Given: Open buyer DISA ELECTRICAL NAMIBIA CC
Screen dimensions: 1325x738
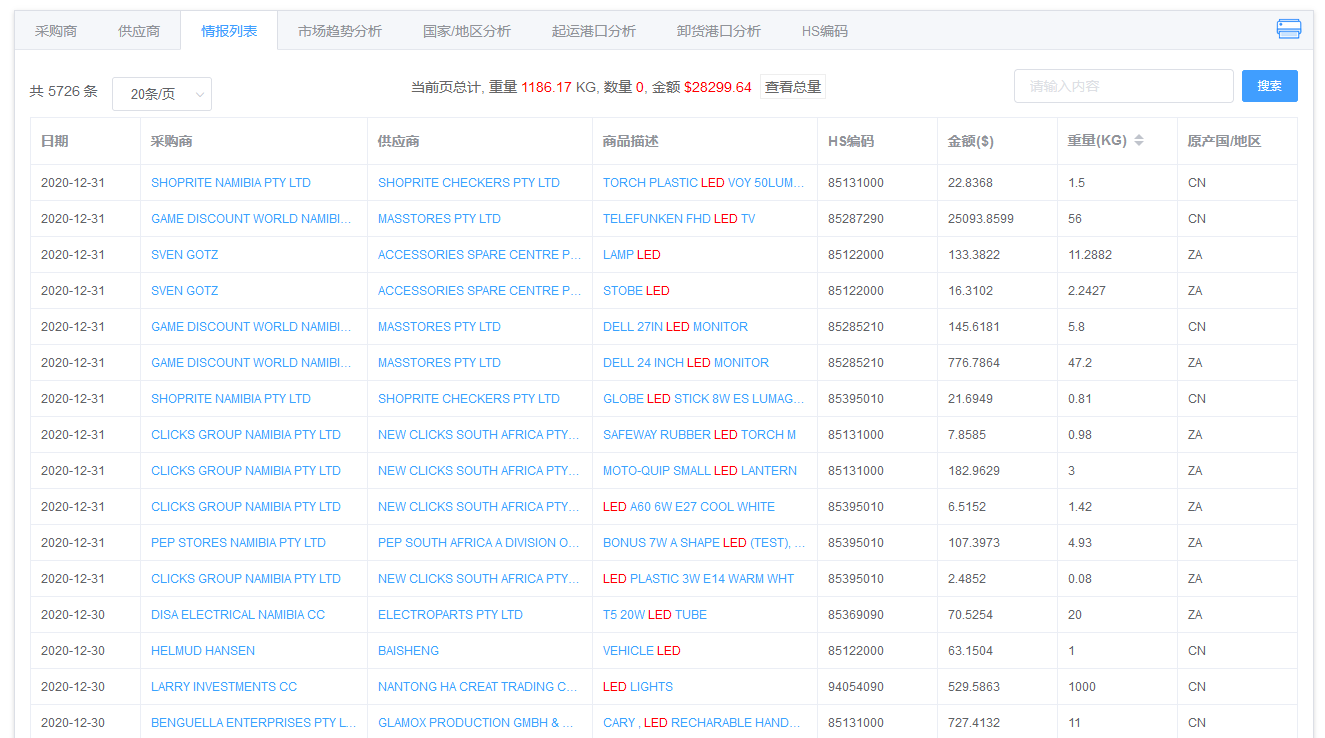Looking at the screenshot, I should (238, 615).
